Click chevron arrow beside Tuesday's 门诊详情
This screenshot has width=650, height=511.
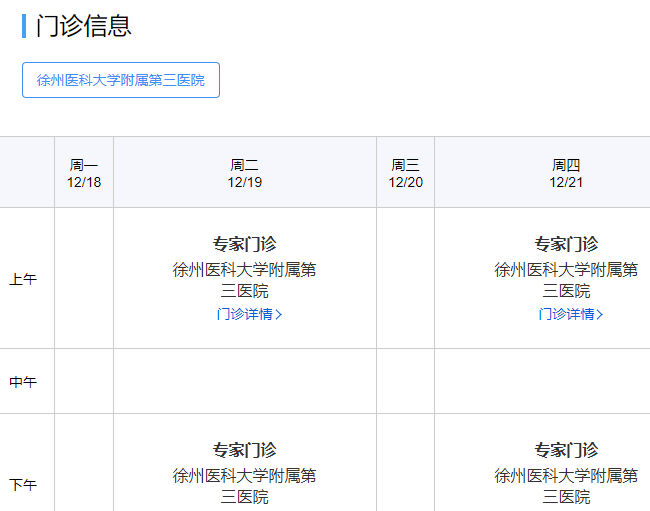point(279,314)
